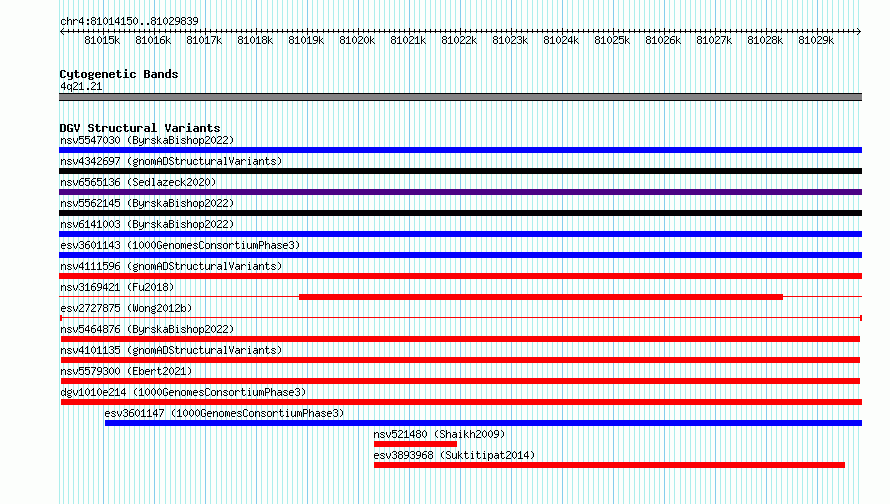Click the 81018k ruler tick label

pos(255,40)
